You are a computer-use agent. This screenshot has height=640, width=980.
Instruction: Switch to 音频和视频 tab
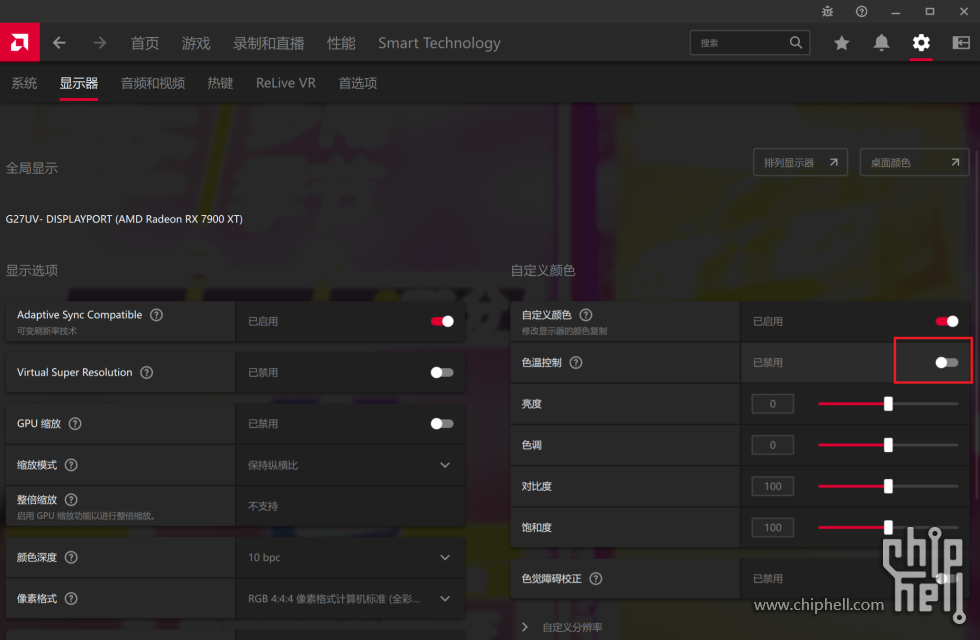[153, 83]
